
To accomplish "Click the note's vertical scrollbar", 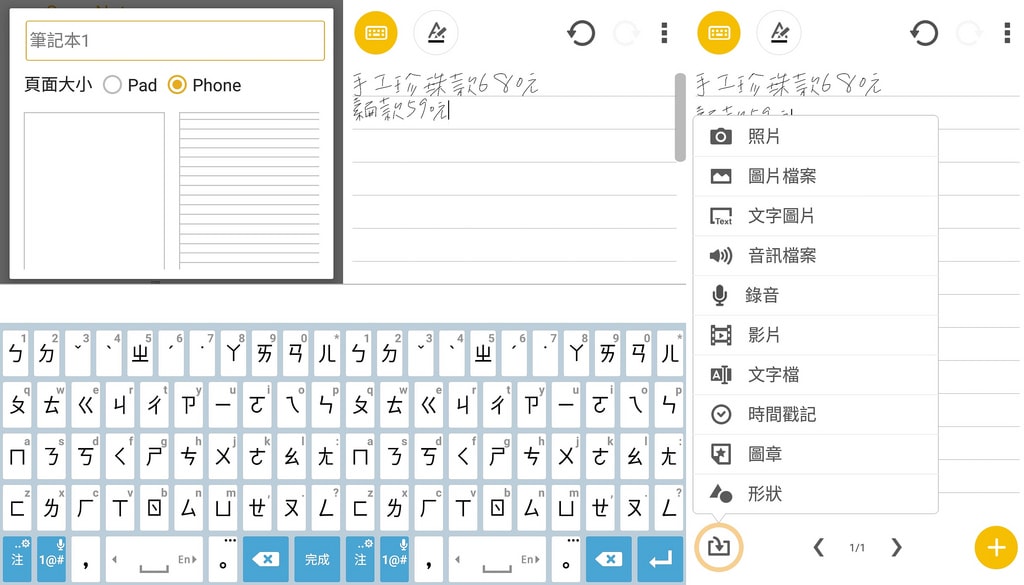I will [681, 116].
